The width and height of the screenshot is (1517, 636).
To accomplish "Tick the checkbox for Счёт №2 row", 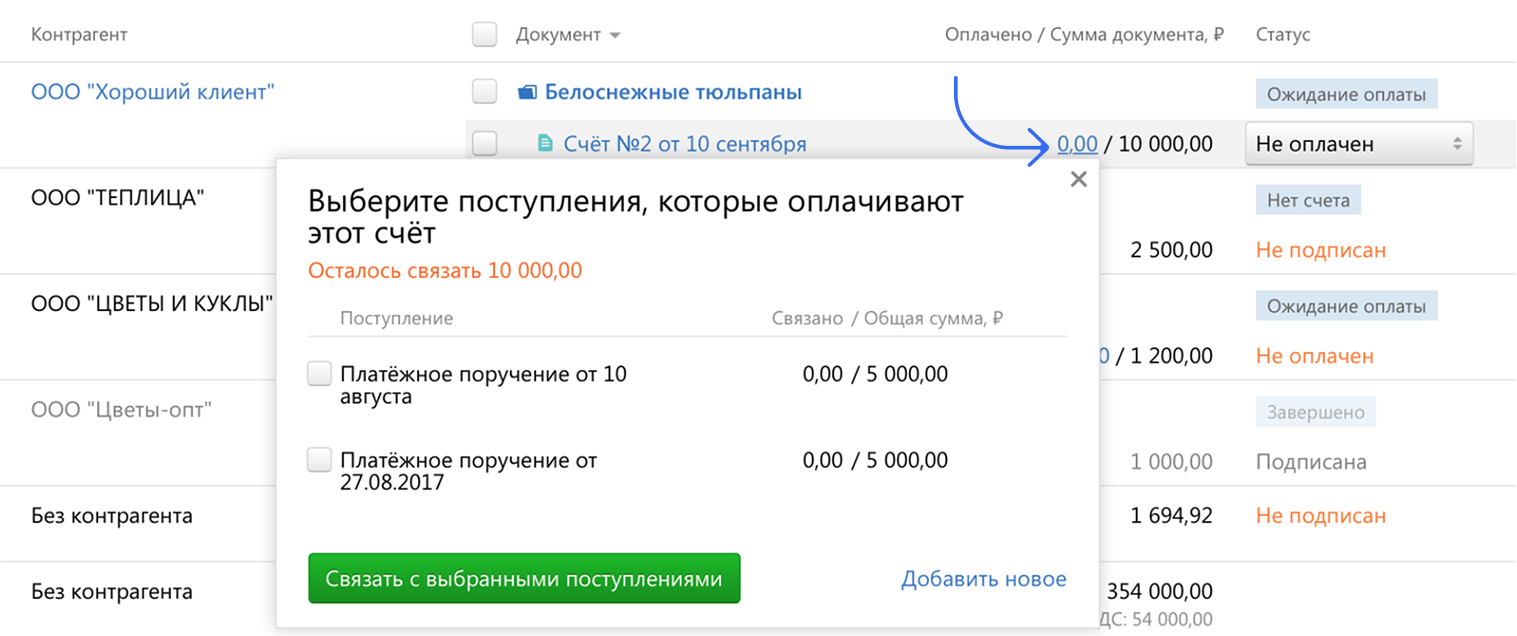I will [484, 144].
